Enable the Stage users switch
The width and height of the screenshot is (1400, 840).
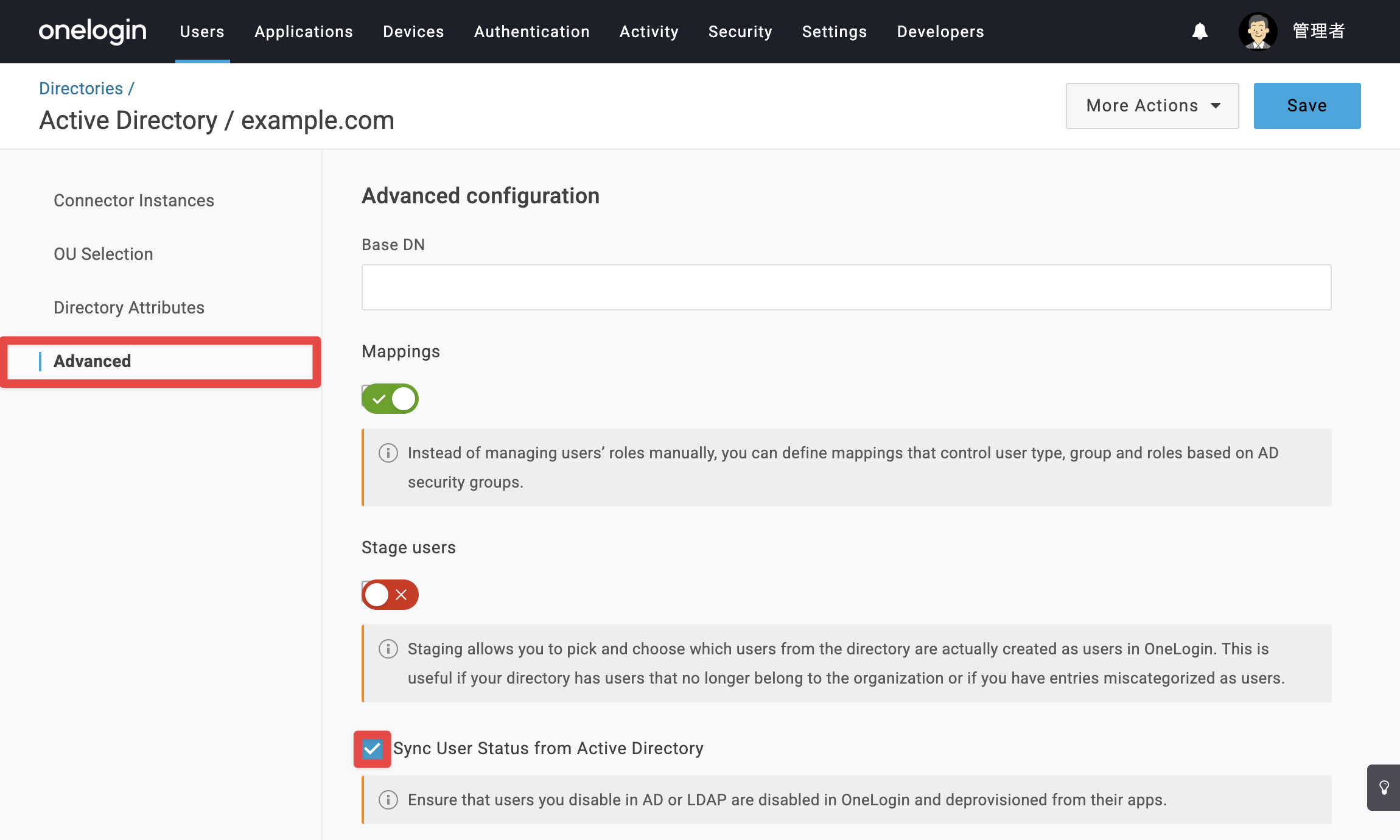tap(390, 595)
